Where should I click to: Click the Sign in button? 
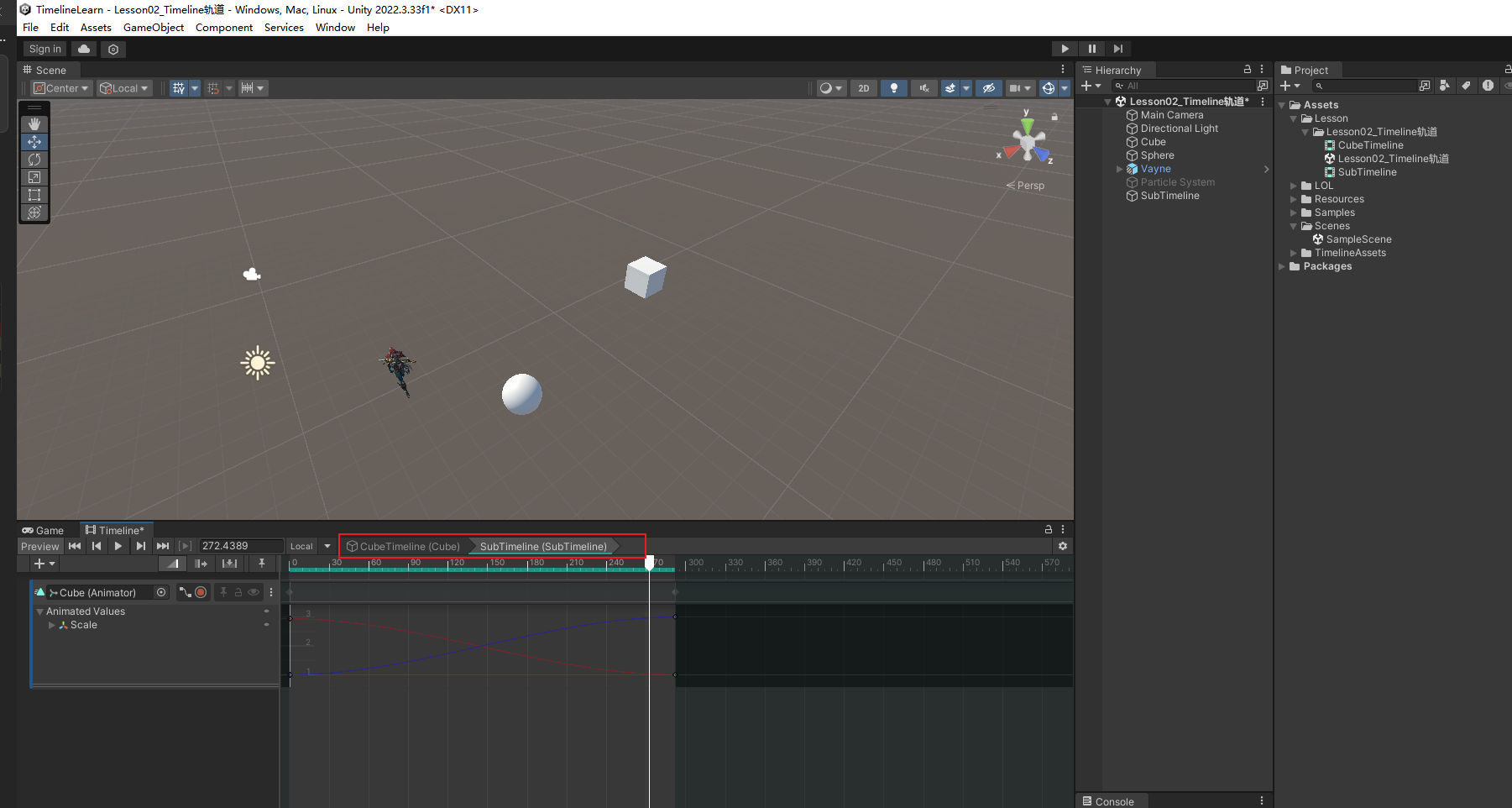click(44, 50)
